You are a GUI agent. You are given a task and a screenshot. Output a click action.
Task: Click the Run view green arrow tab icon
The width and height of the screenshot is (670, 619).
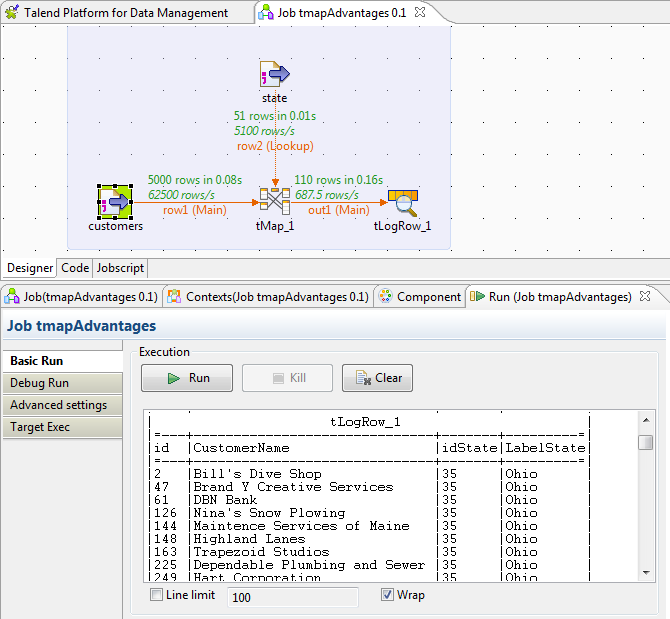coord(477,296)
